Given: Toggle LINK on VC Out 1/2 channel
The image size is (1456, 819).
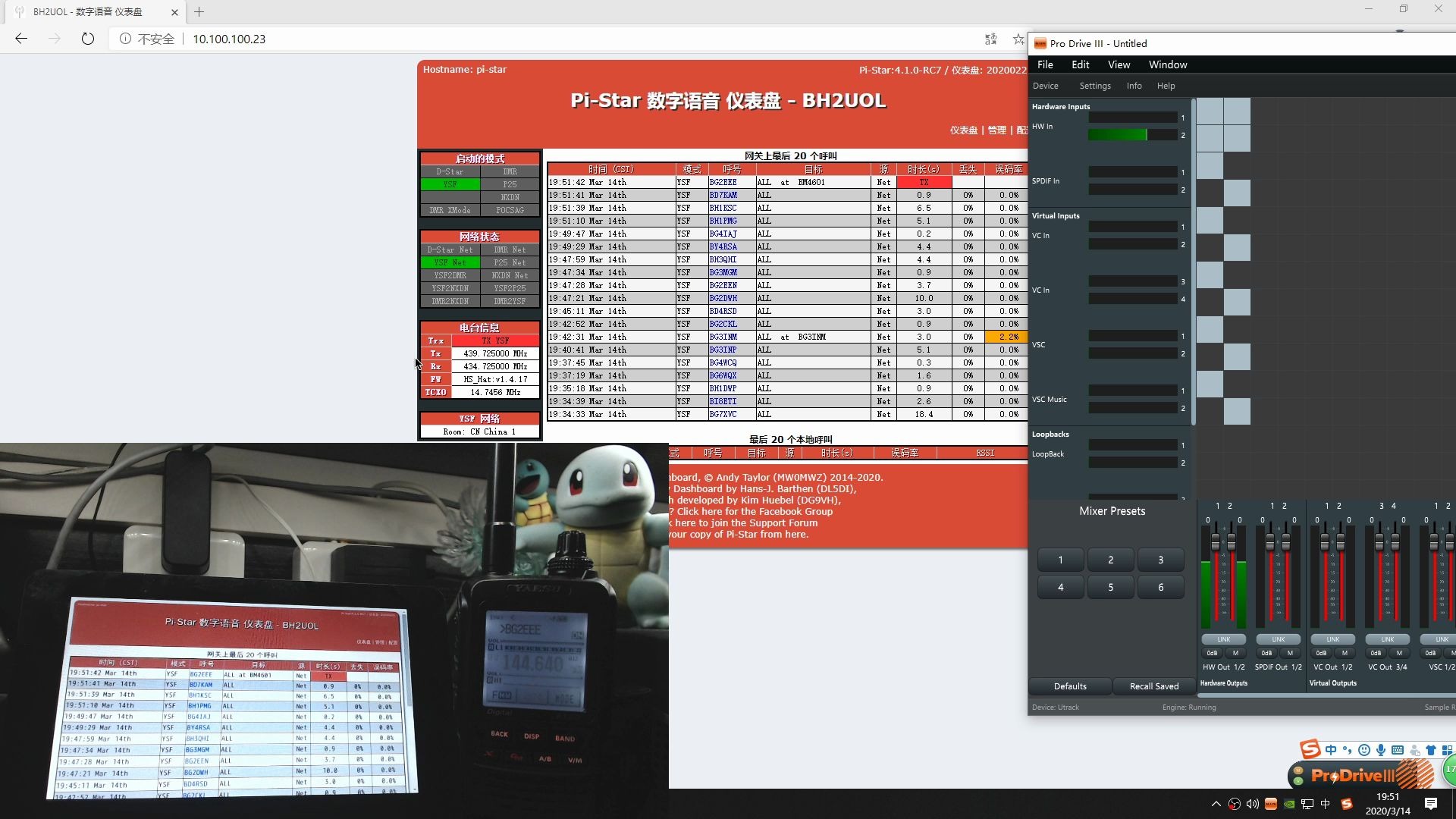Looking at the screenshot, I should point(1333,639).
